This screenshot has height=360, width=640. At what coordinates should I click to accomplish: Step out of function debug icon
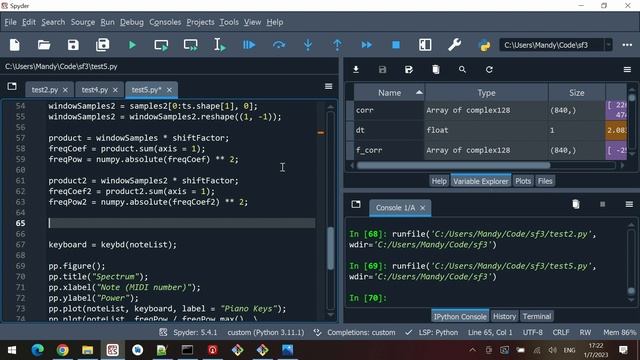pos(337,45)
